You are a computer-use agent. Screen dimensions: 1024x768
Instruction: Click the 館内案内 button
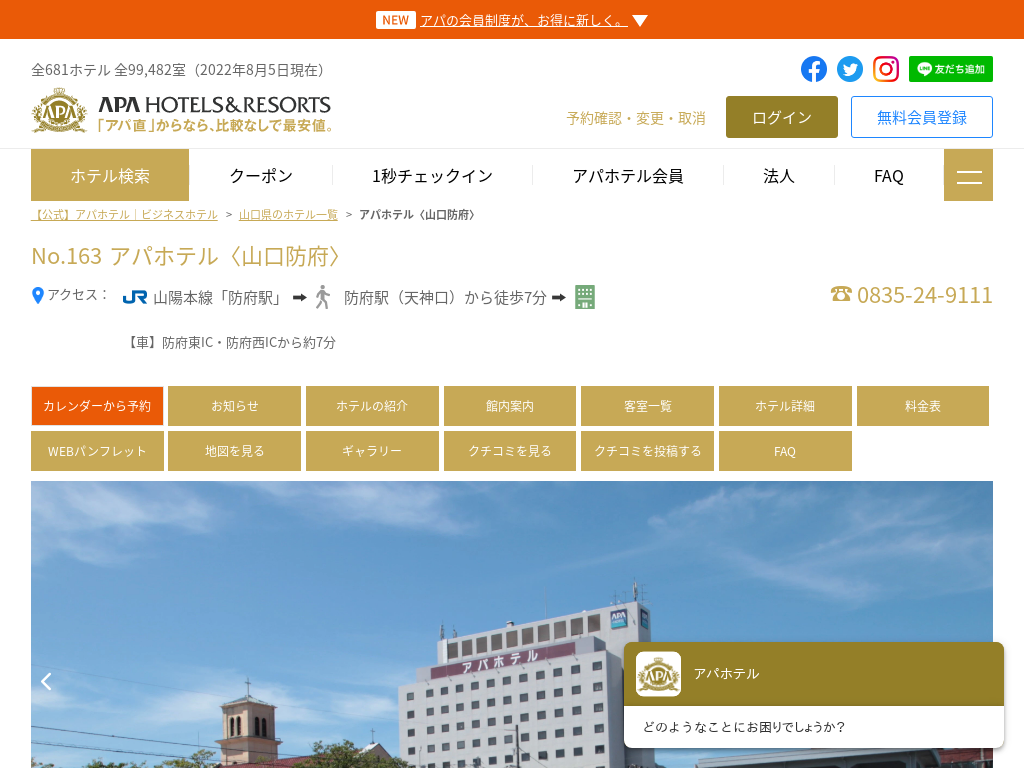point(510,406)
